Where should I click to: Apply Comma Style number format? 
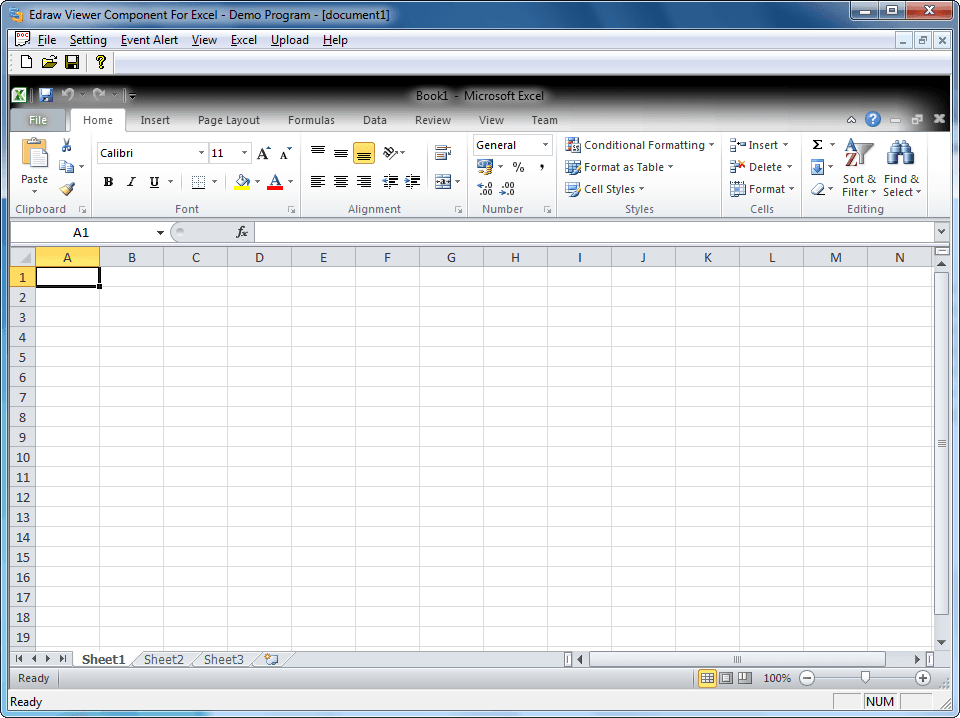[542, 167]
